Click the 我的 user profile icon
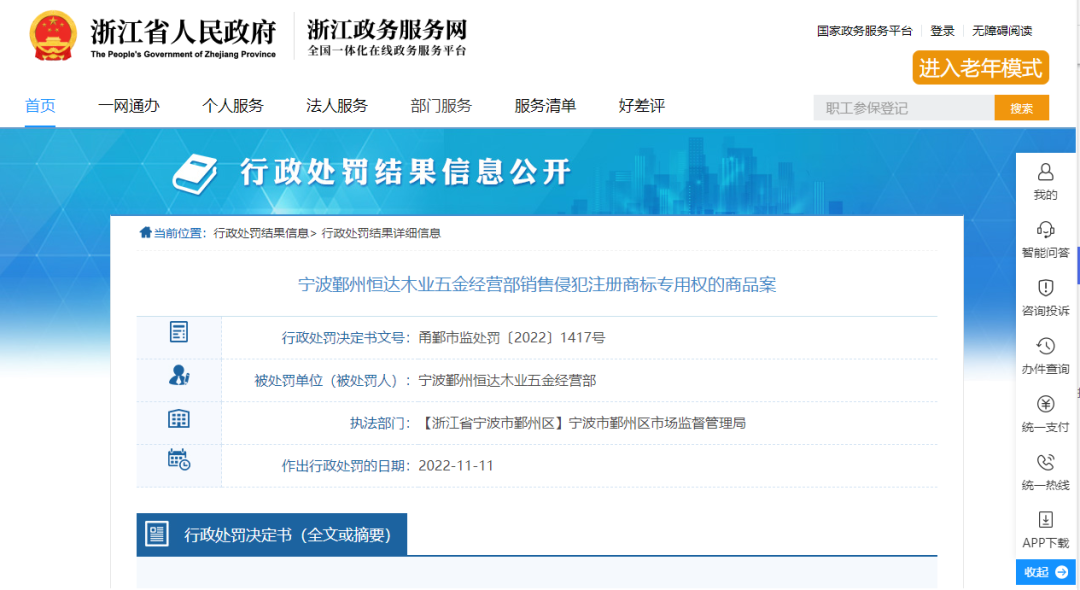Image resolution: width=1080 pixels, height=590 pixels. pyautogui.click(x=1045, y=173)
